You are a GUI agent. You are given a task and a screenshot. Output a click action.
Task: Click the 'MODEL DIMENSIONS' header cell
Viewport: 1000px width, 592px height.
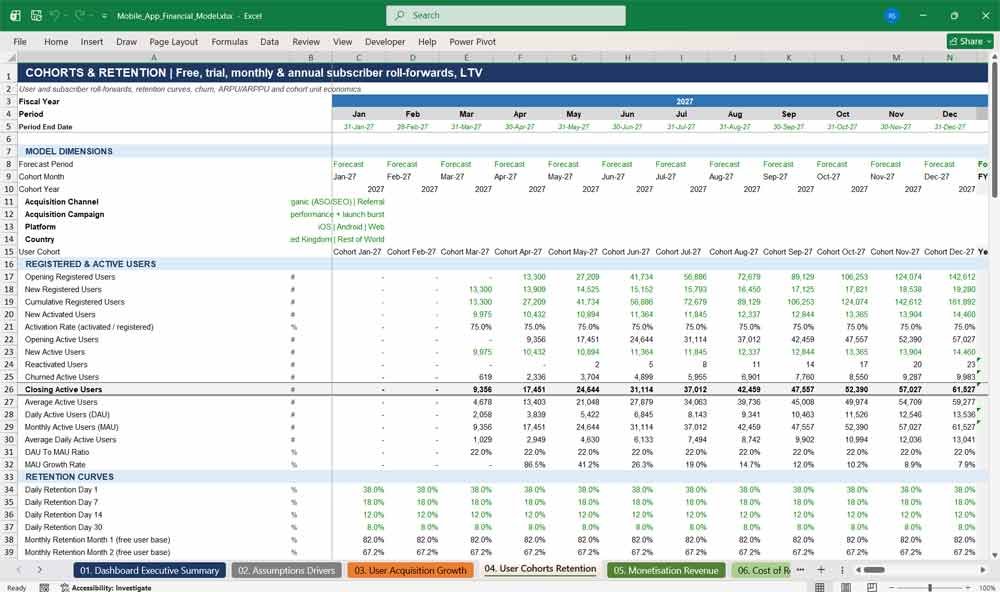click(69, 151)
